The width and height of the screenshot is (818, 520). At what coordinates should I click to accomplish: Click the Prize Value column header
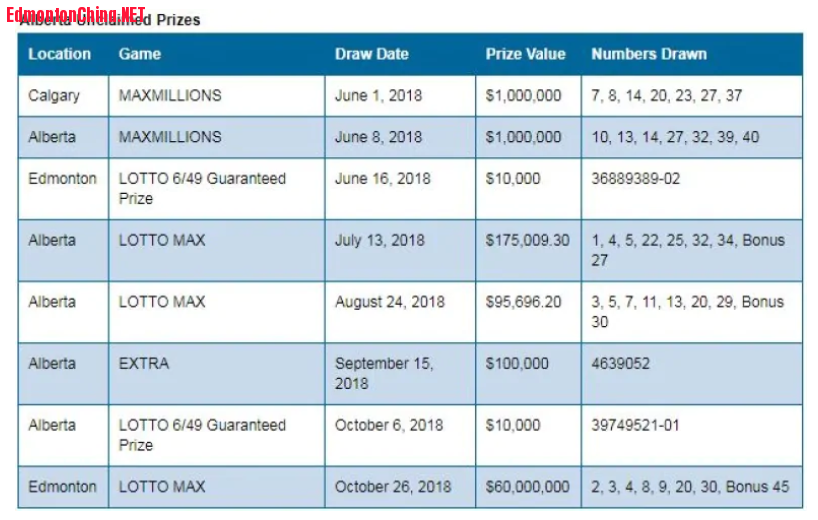[x=525, y=54]
